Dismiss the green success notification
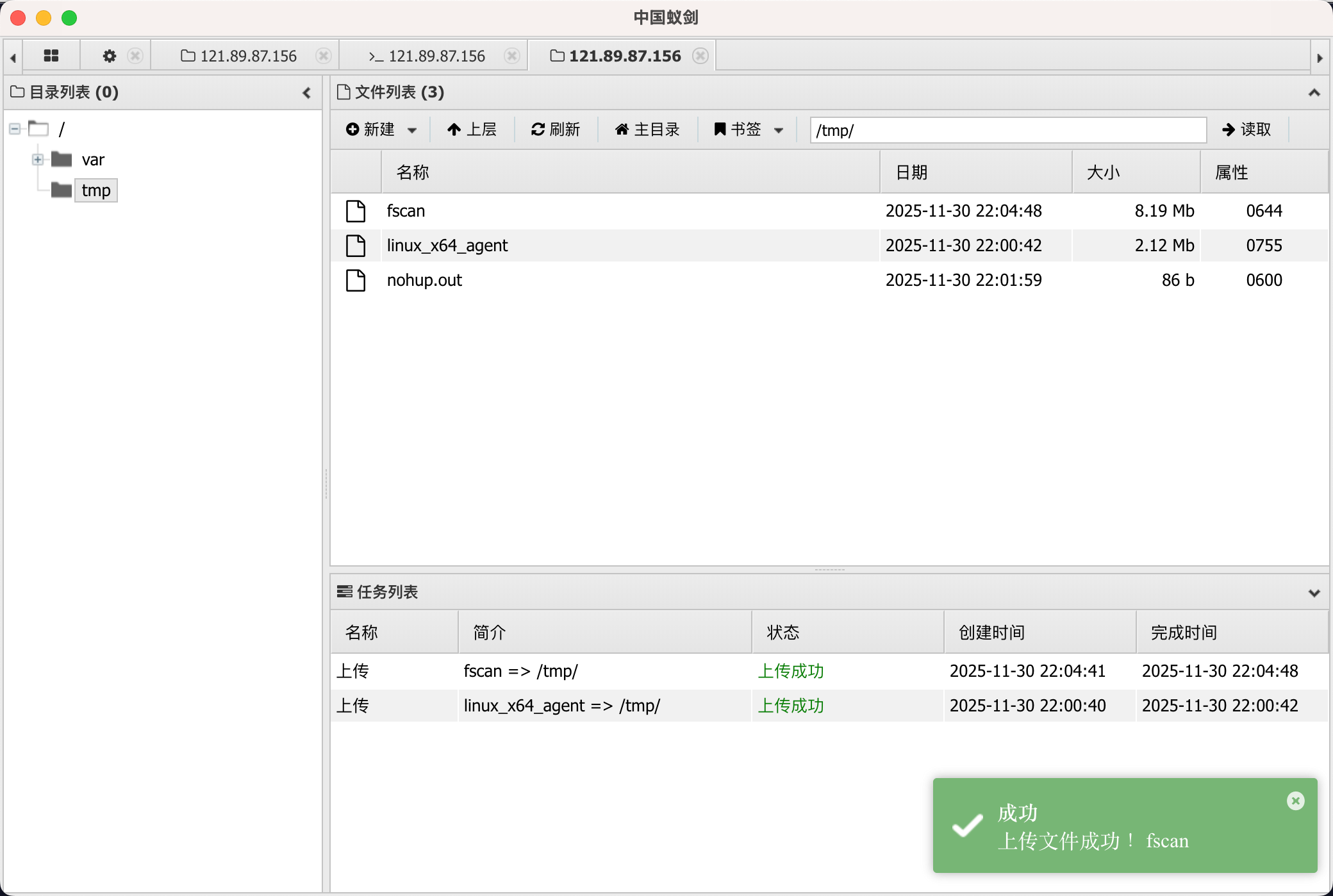The height and width of the screenshot is (896, 1333). [1295, 801]
